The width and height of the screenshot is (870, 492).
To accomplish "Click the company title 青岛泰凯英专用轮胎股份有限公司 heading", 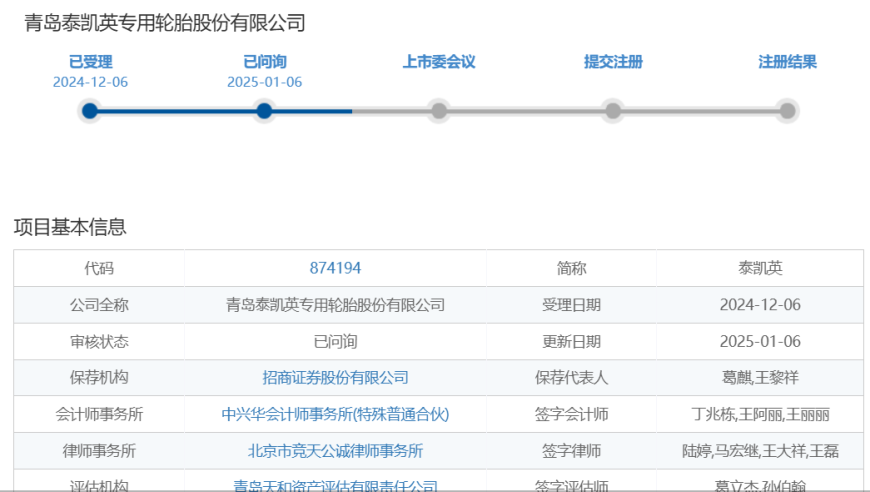I will [x=165, y=23].
